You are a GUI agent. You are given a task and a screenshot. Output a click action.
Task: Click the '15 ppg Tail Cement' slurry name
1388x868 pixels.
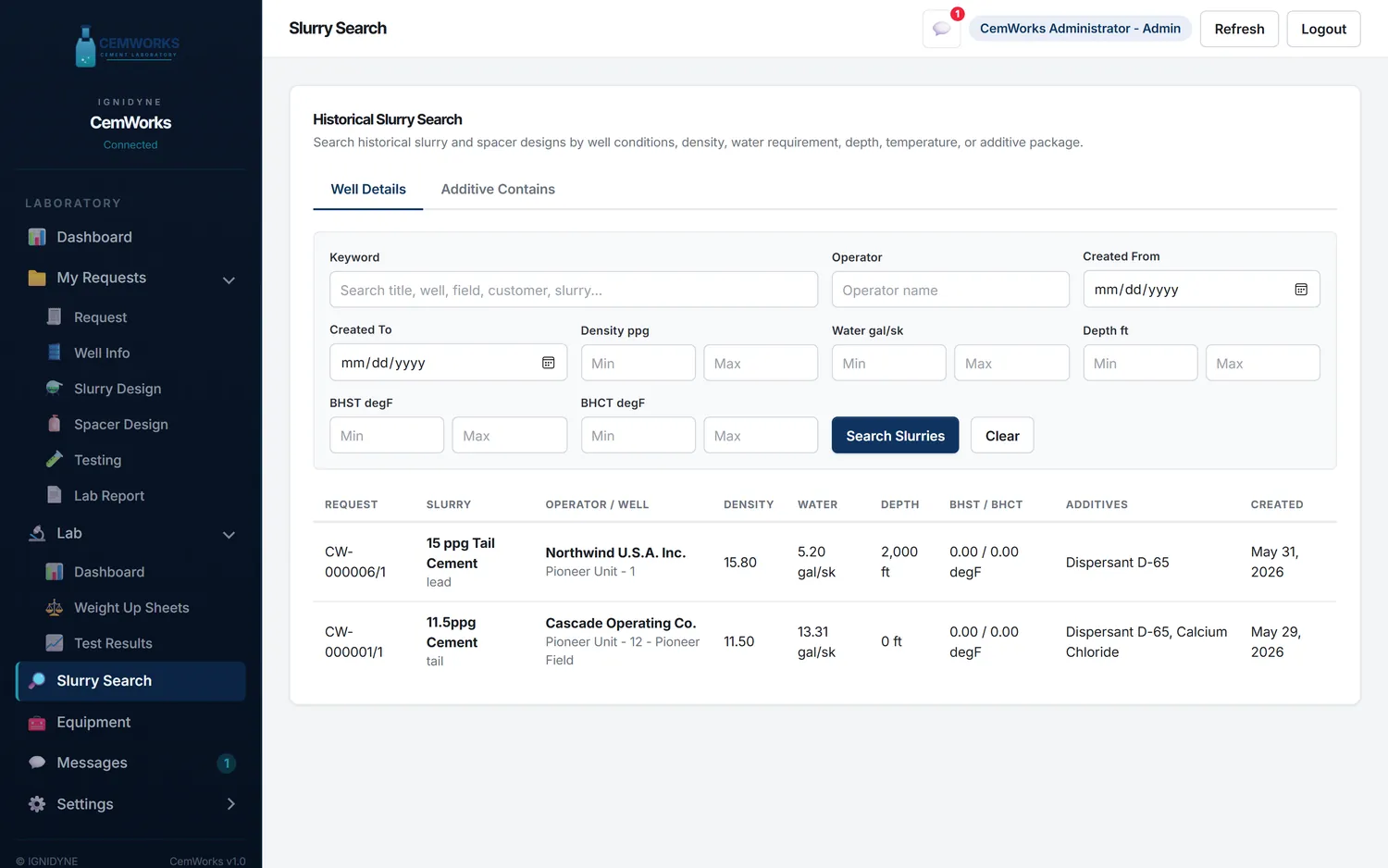[461, 553]
